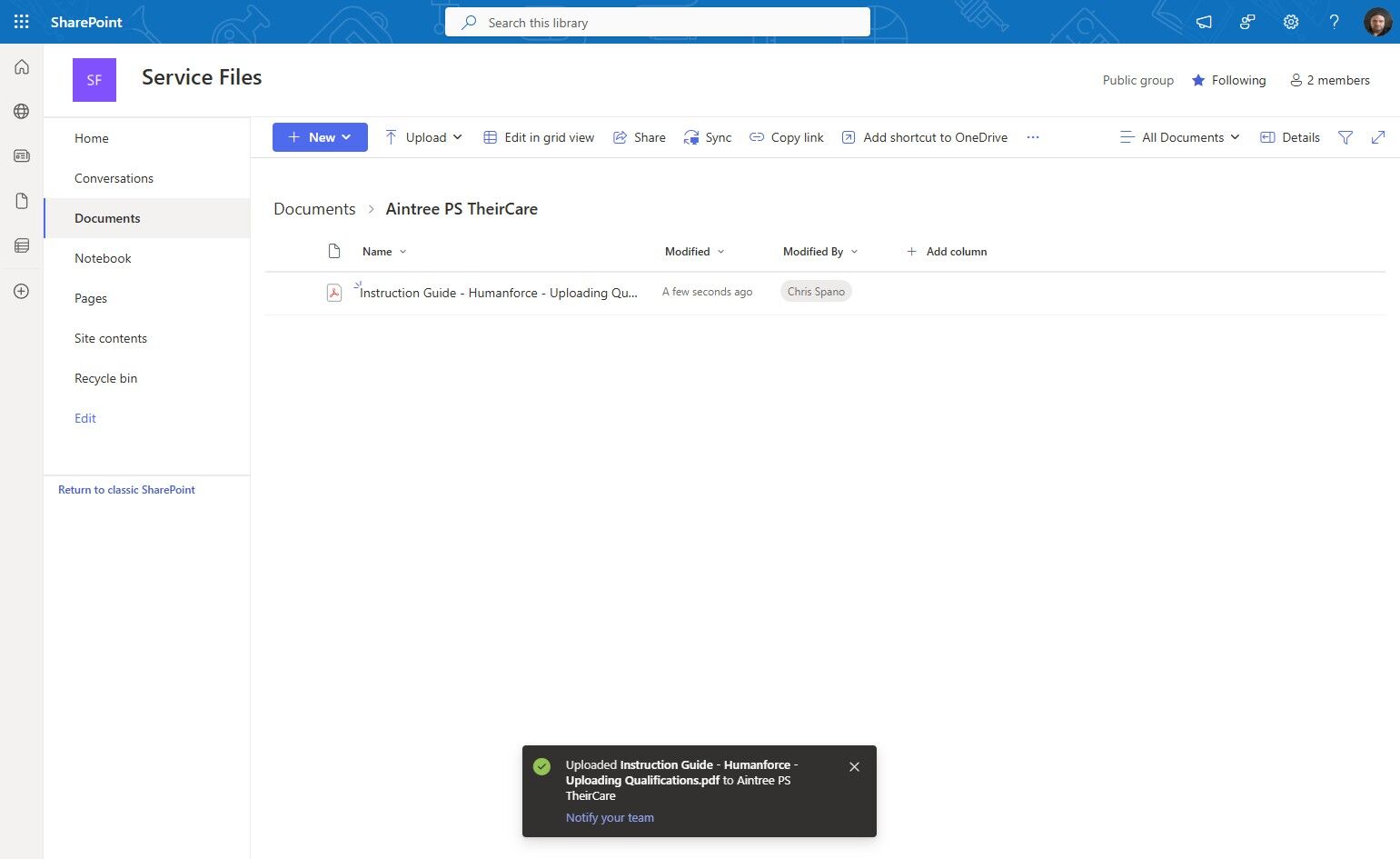This screenshot has width=1400, height=859.
Task: Click the Share toolbar button
Action: click(x=640, y=137)
